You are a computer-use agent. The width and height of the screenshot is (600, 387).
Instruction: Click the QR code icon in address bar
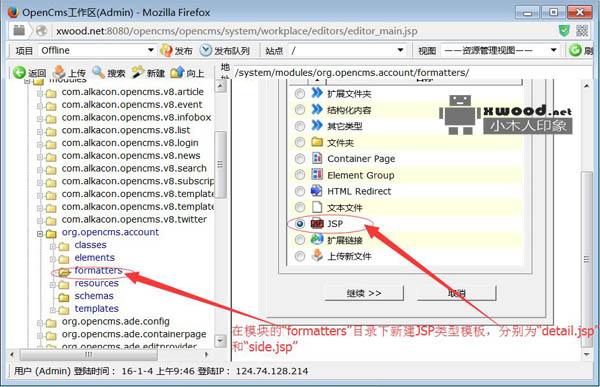tap(582, 31)
